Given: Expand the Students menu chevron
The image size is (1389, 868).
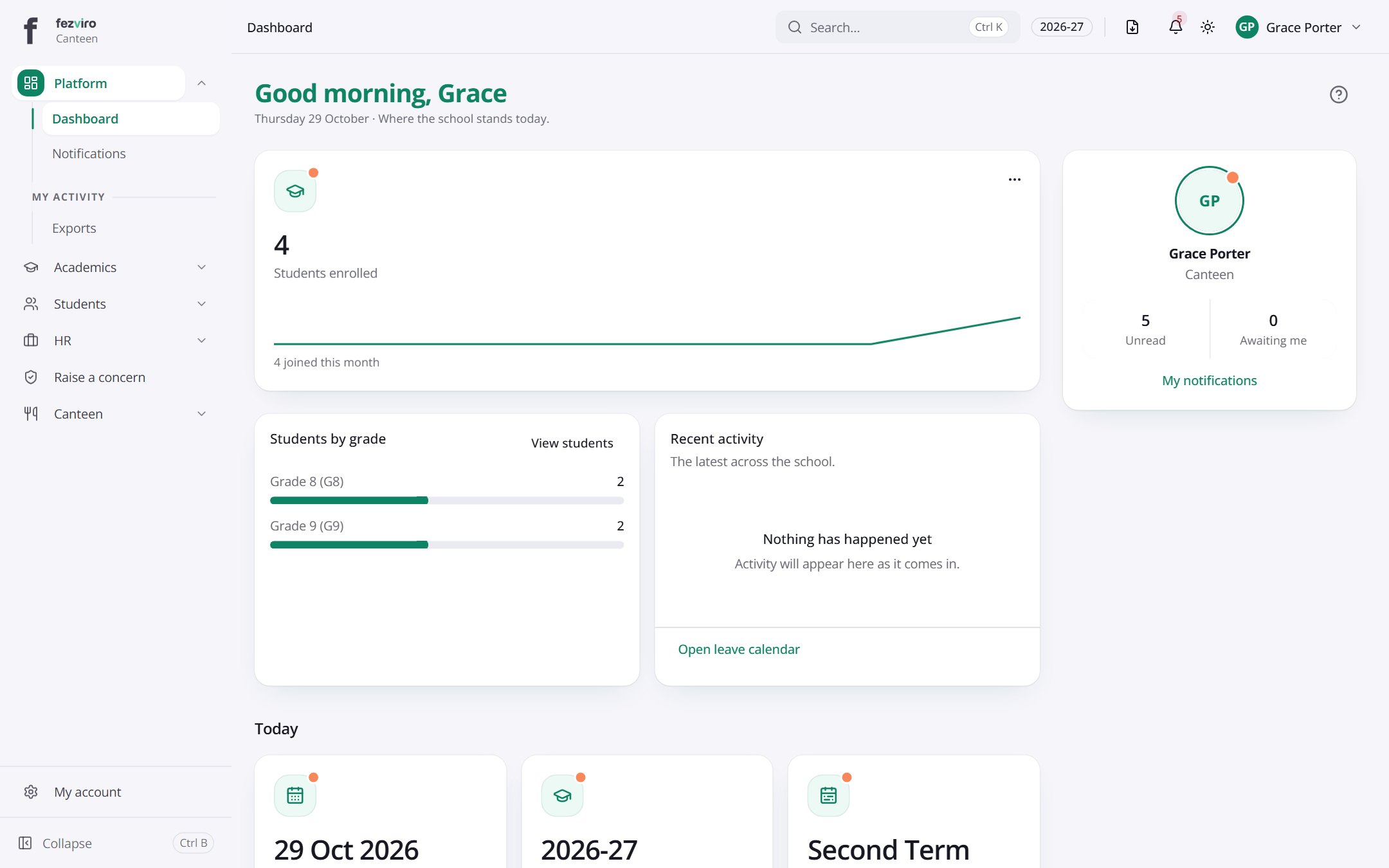Looking at the screenshot, I should 201,304.
